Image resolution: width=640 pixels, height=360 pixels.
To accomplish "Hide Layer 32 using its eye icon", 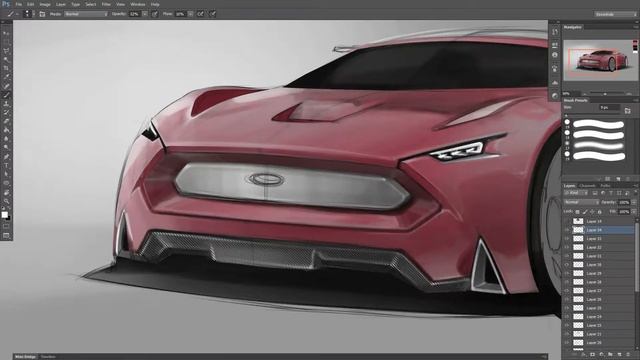I will [567, 247].
